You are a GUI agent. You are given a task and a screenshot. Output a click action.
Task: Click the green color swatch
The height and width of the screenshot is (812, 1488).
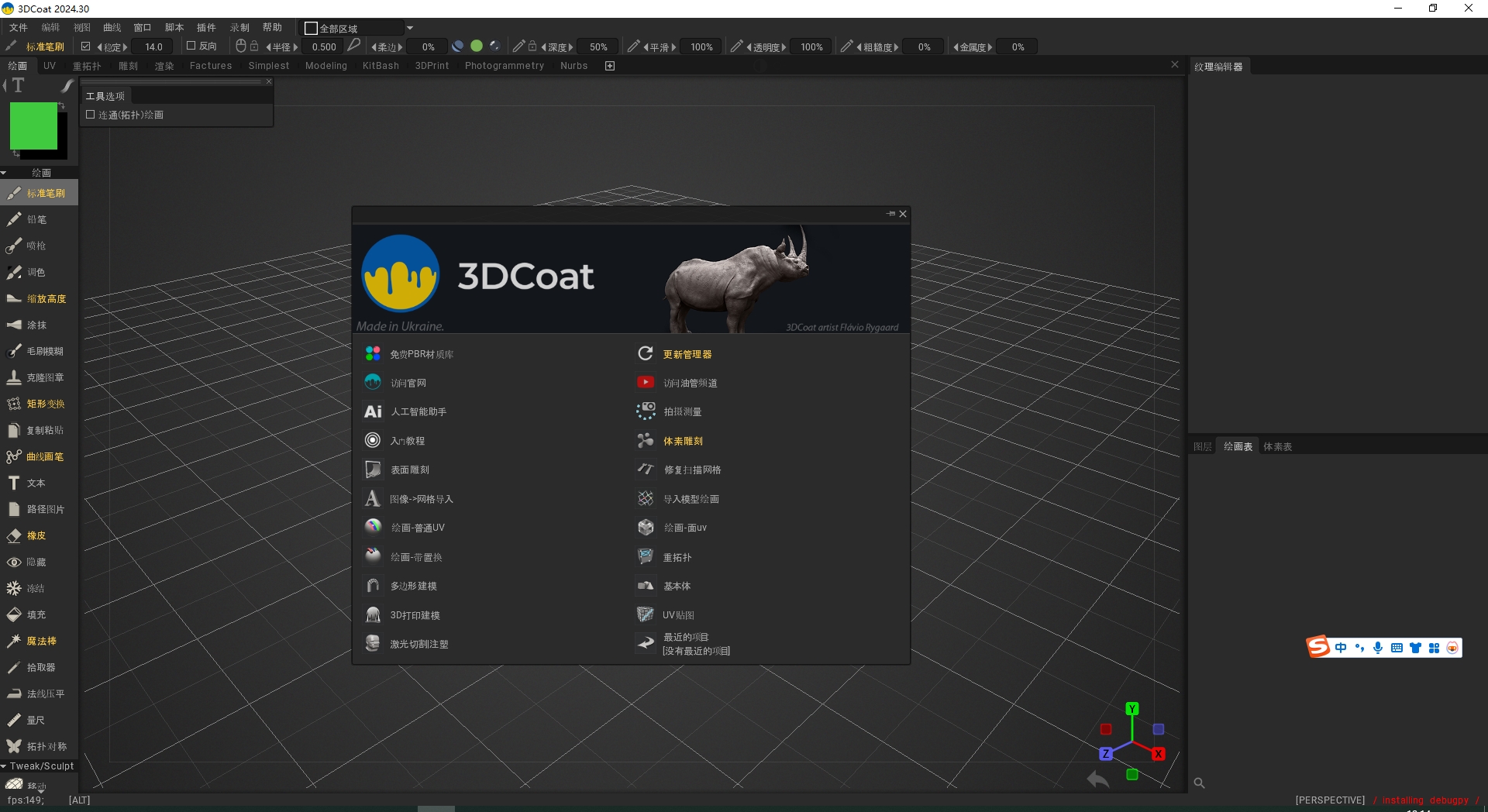(32, 126)
